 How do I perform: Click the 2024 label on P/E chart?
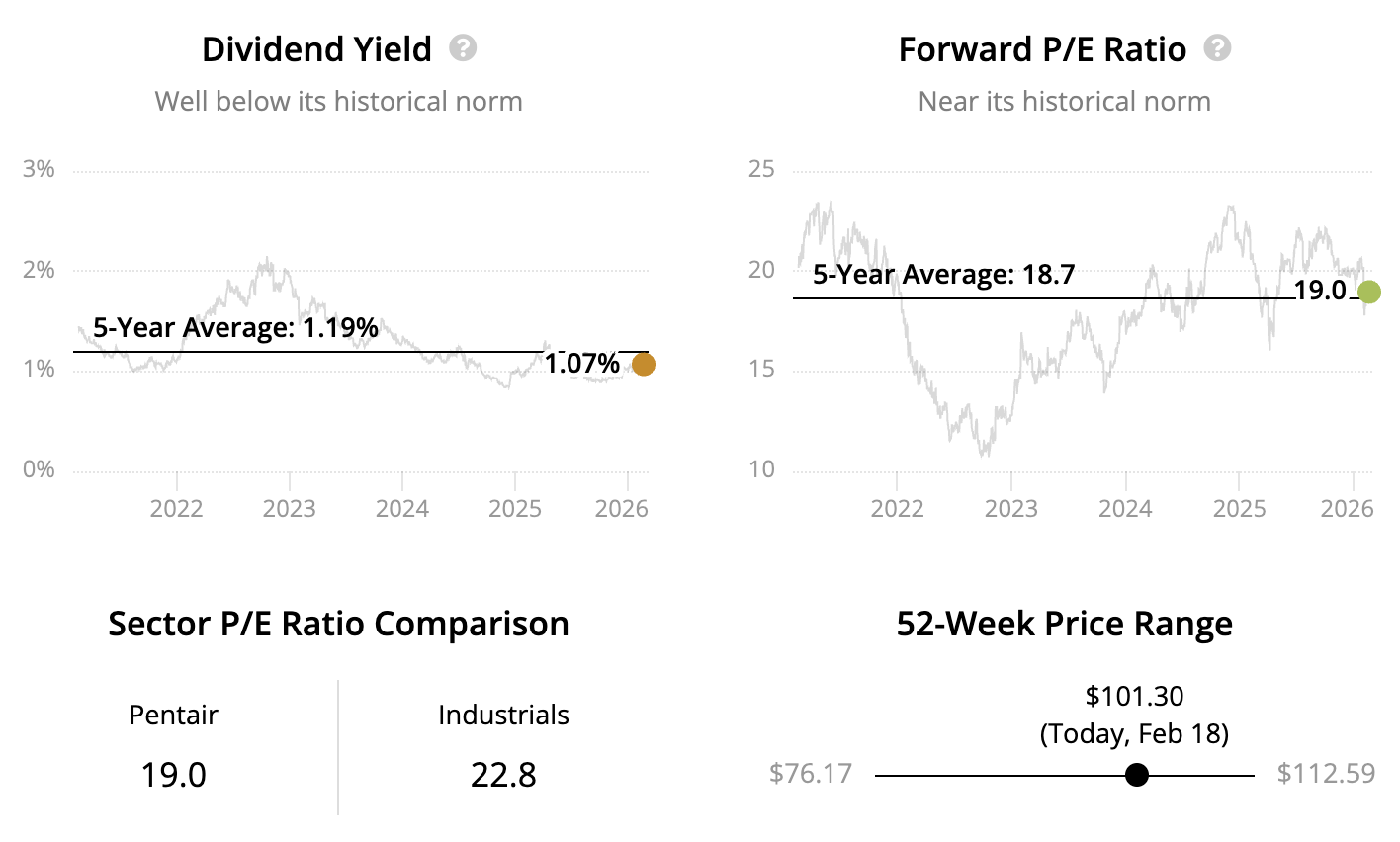(x=1125, y=509)
